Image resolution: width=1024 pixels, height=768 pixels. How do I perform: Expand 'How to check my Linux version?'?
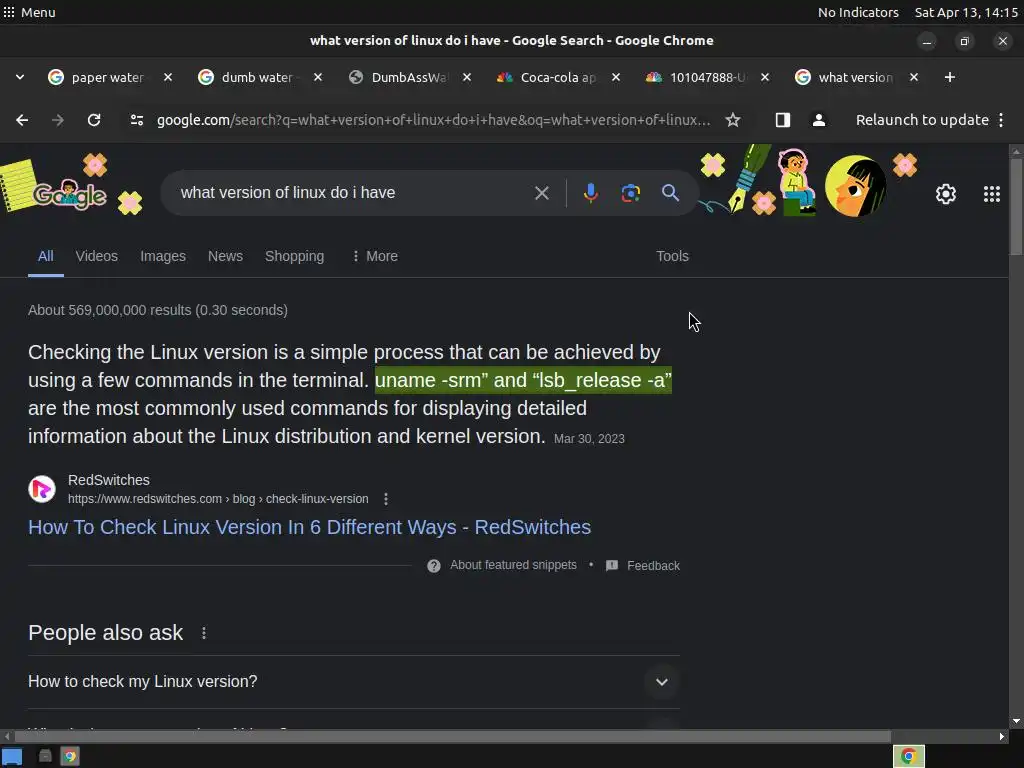[354, 682]
